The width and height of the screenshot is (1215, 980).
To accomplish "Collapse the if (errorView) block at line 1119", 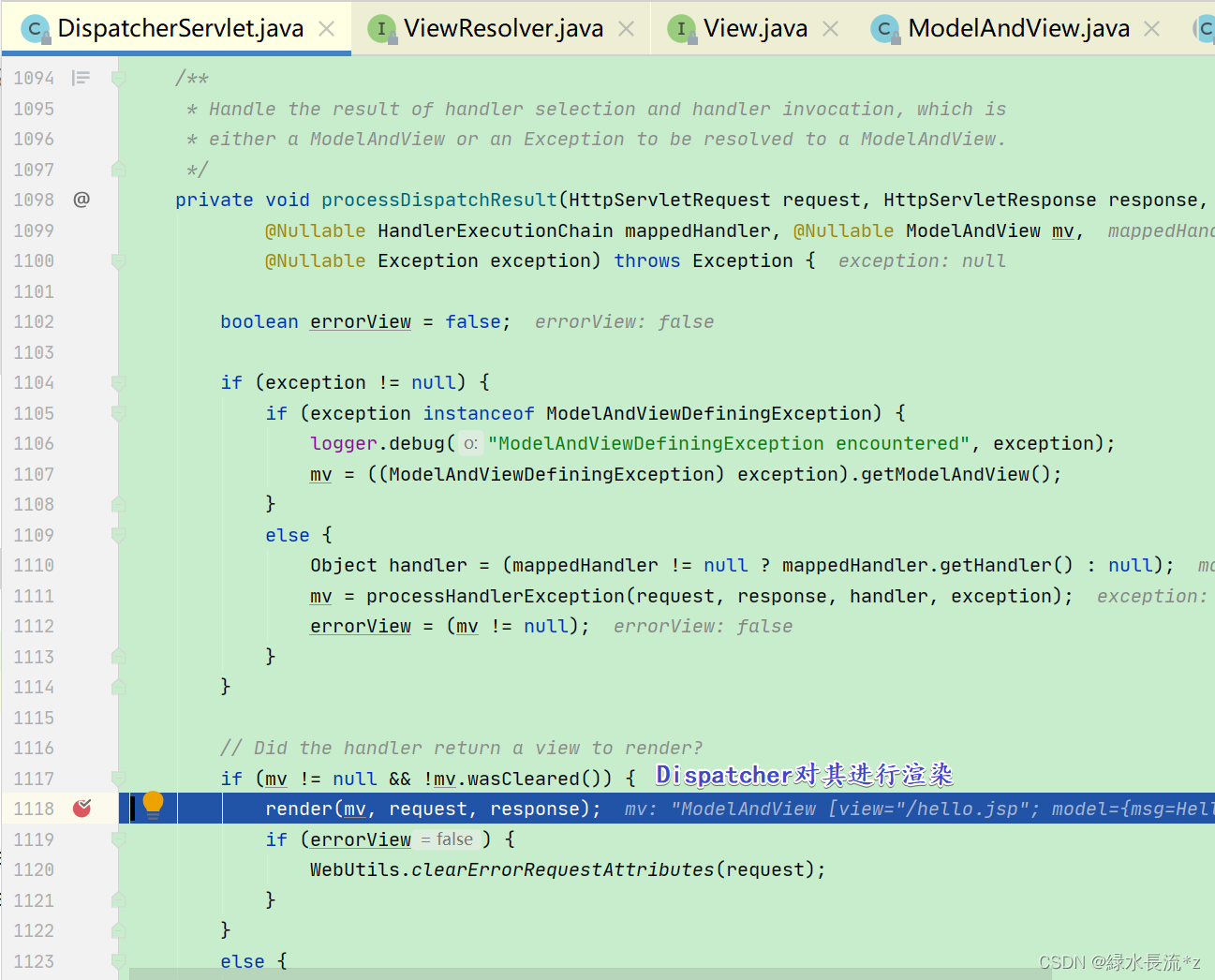I will coord(118,839).
